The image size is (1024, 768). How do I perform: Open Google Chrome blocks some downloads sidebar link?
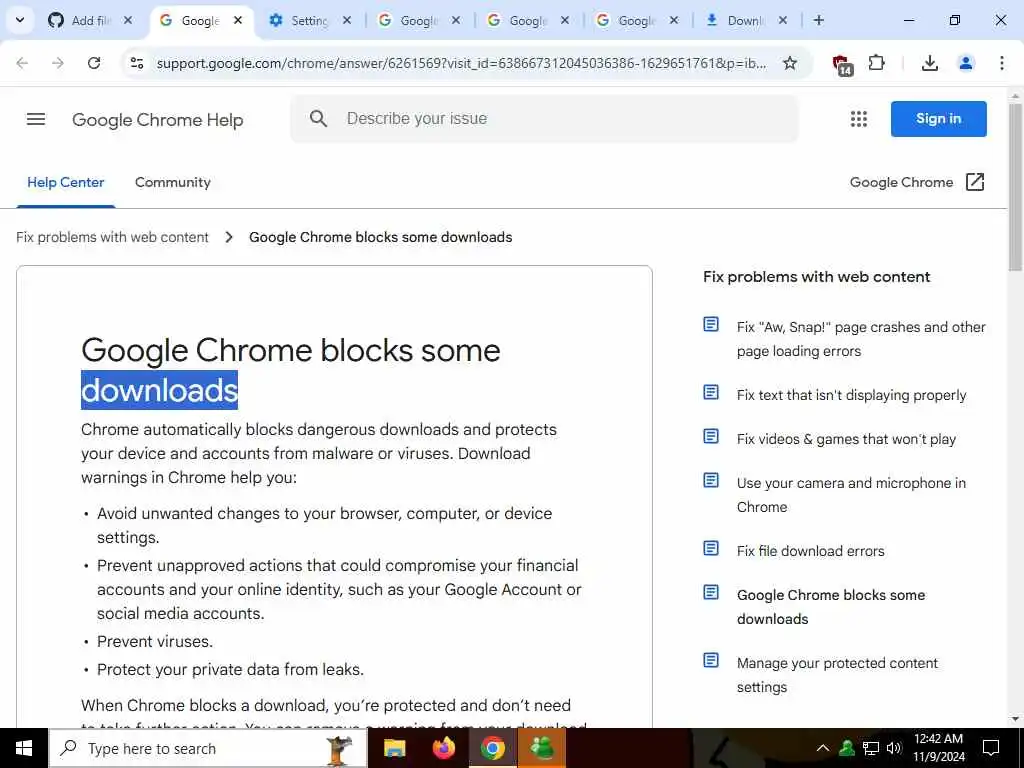point(831,607)
